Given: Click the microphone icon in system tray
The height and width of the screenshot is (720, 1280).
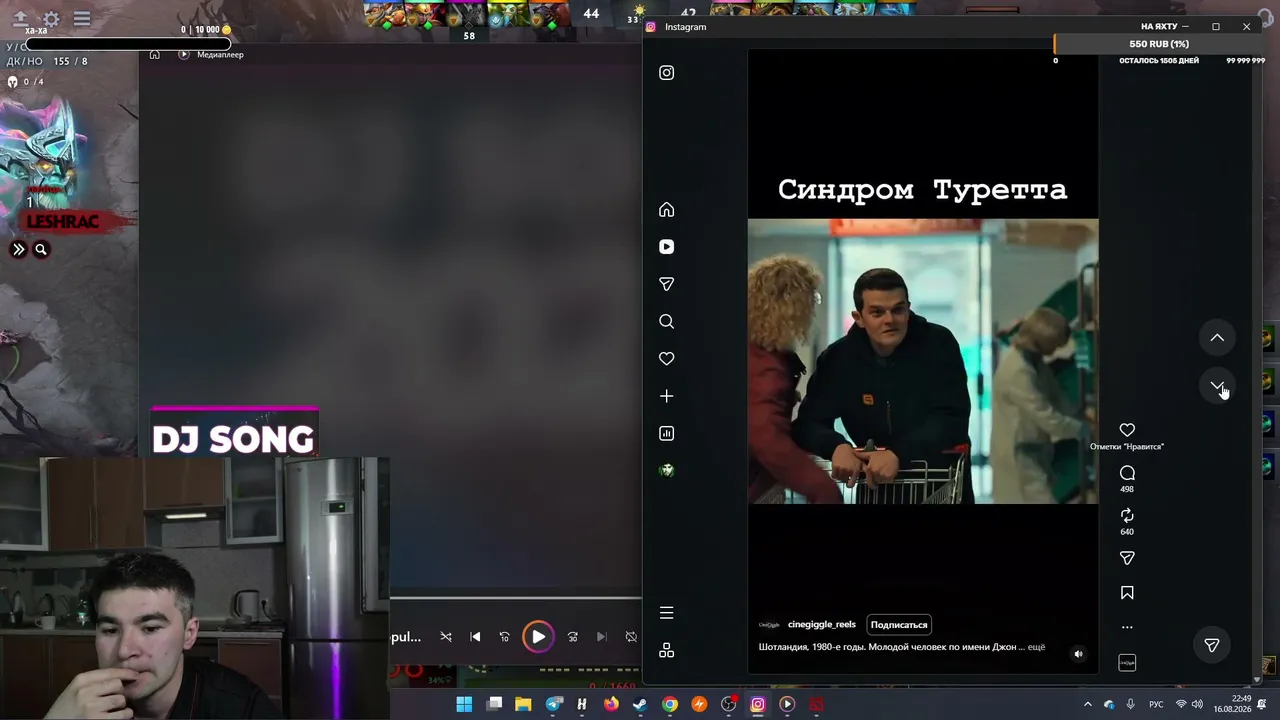Looking at the screenshot, I should (1131, 704).
